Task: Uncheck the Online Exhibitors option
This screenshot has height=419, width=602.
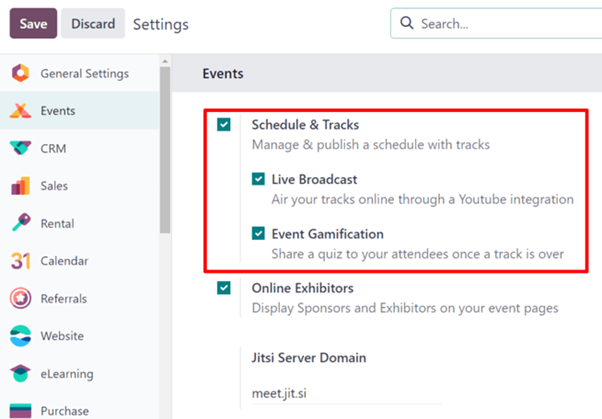Action: tap(224, 288)
